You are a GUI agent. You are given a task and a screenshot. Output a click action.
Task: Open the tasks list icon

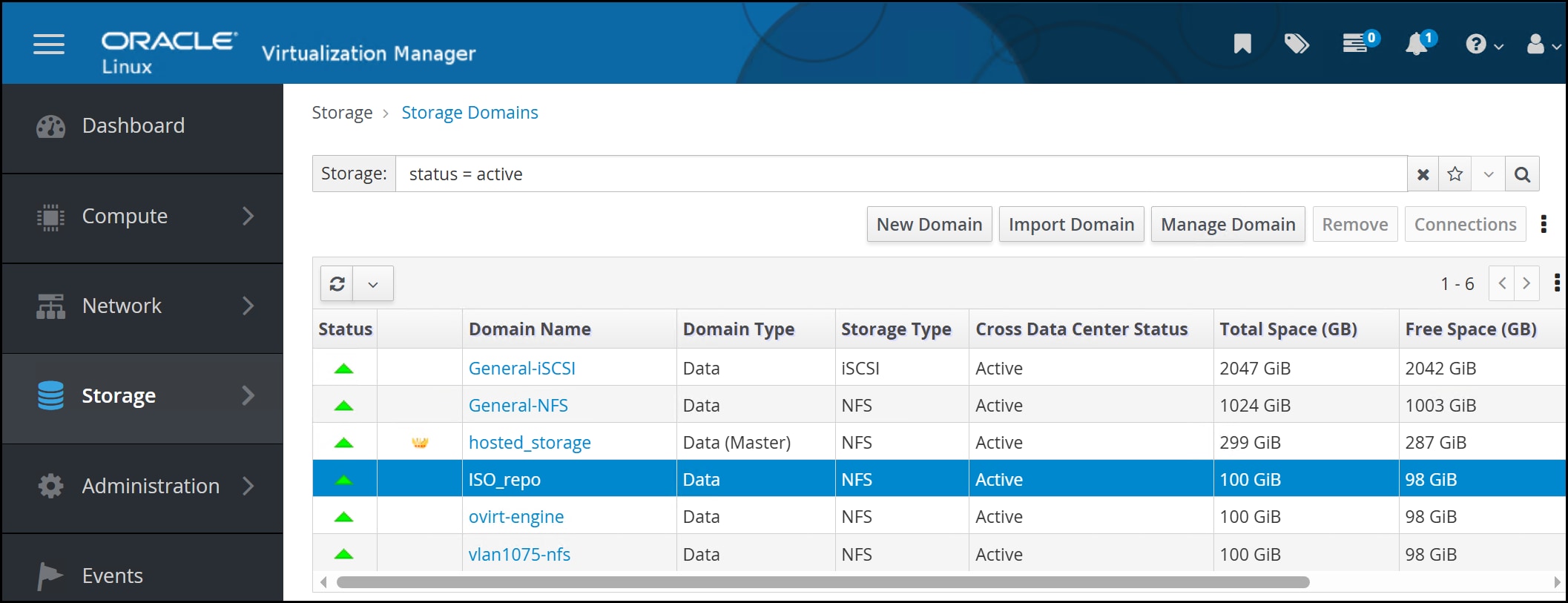[x=1360, y=42]
